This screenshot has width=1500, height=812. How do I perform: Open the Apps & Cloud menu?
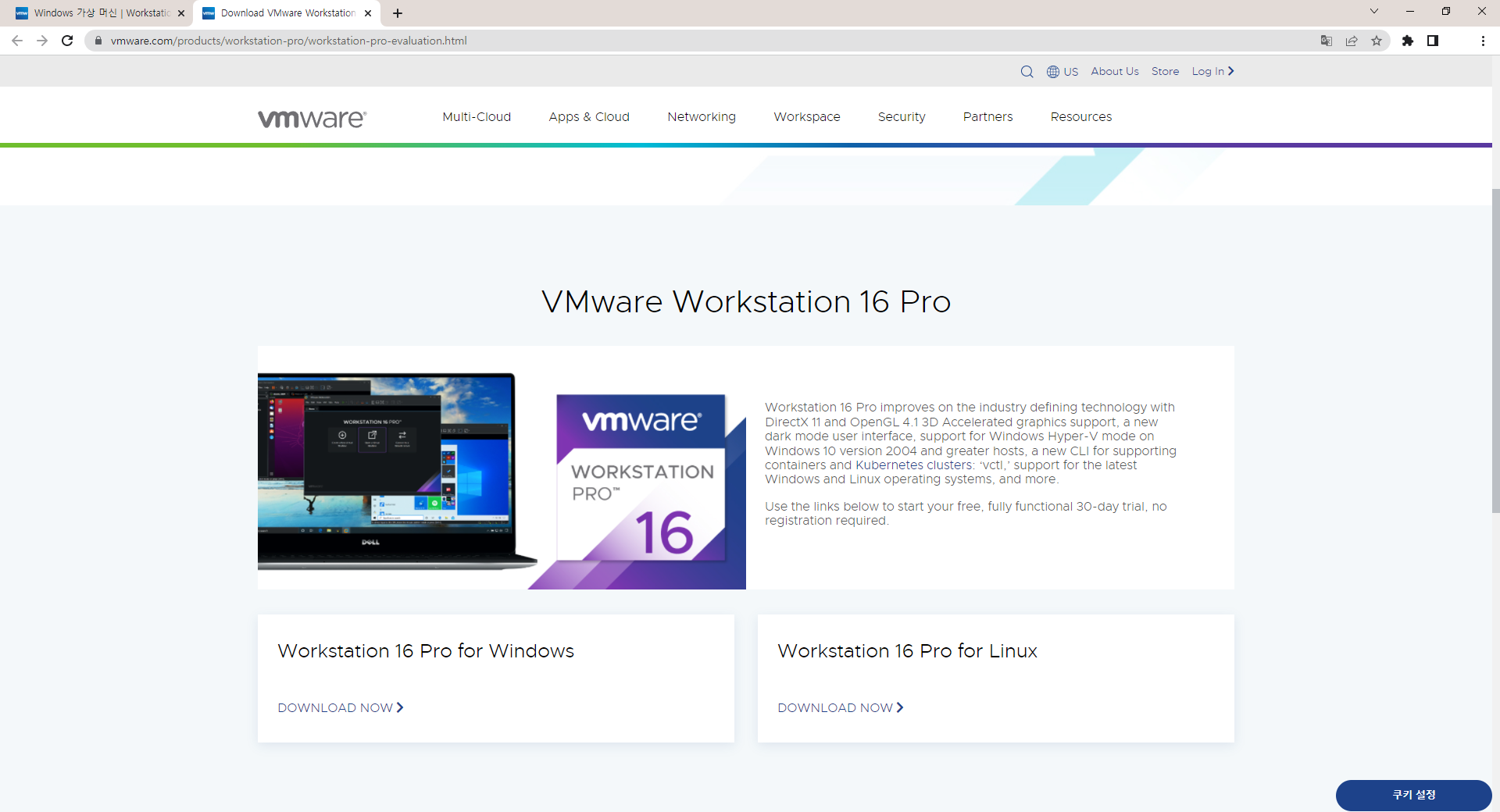[589, 116]
